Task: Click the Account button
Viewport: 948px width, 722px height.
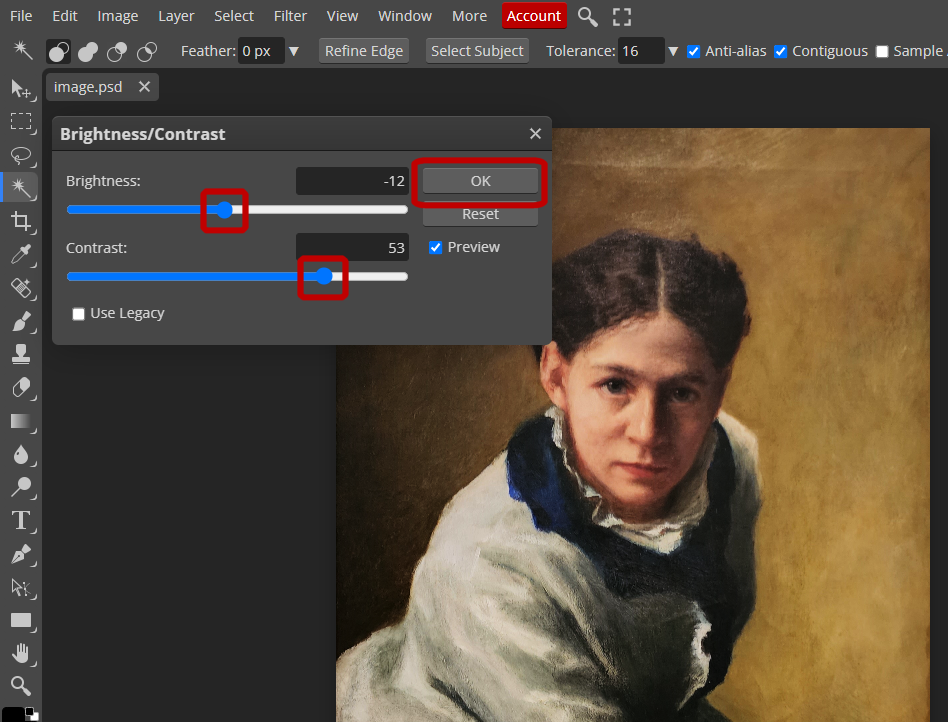Action: tap(534, 16)
